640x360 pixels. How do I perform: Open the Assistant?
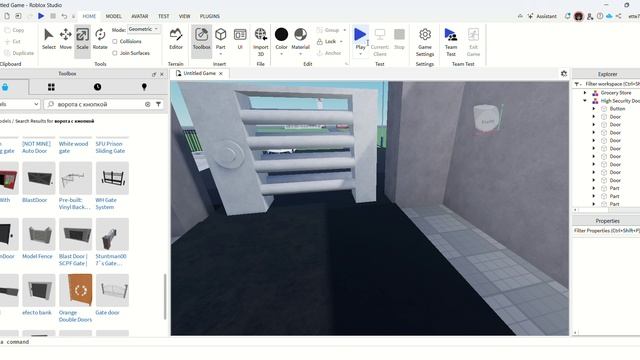[542, 16]
